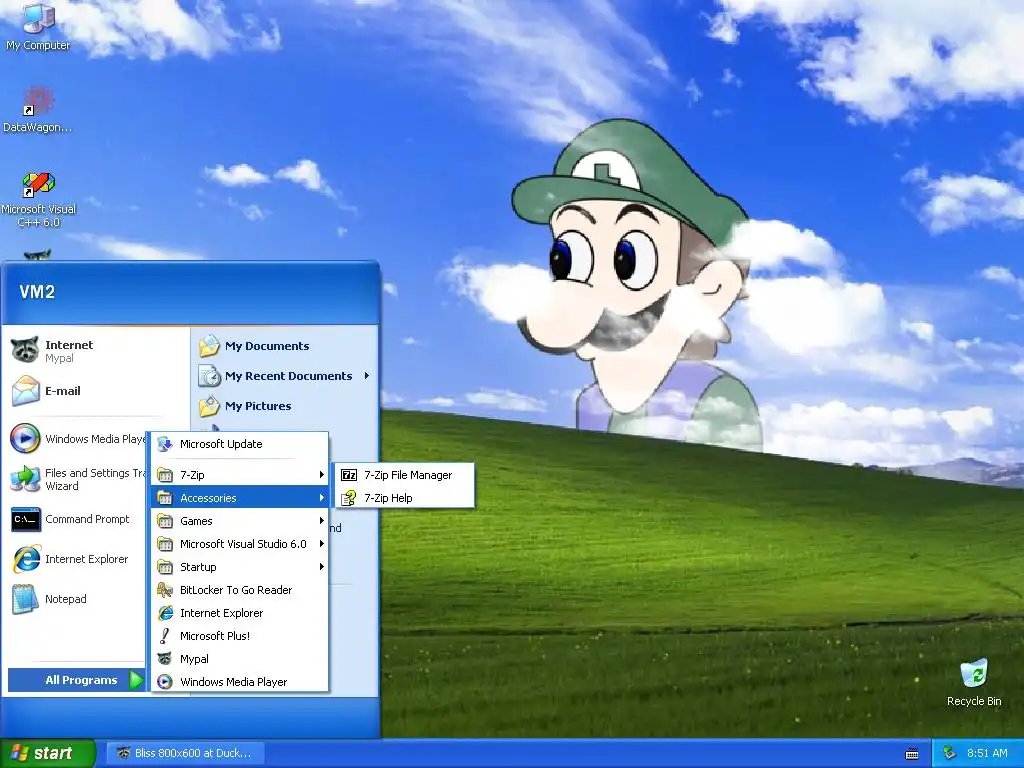Click the green All Programs arrow
The image size is (1024, 768).
pos(136,680)
